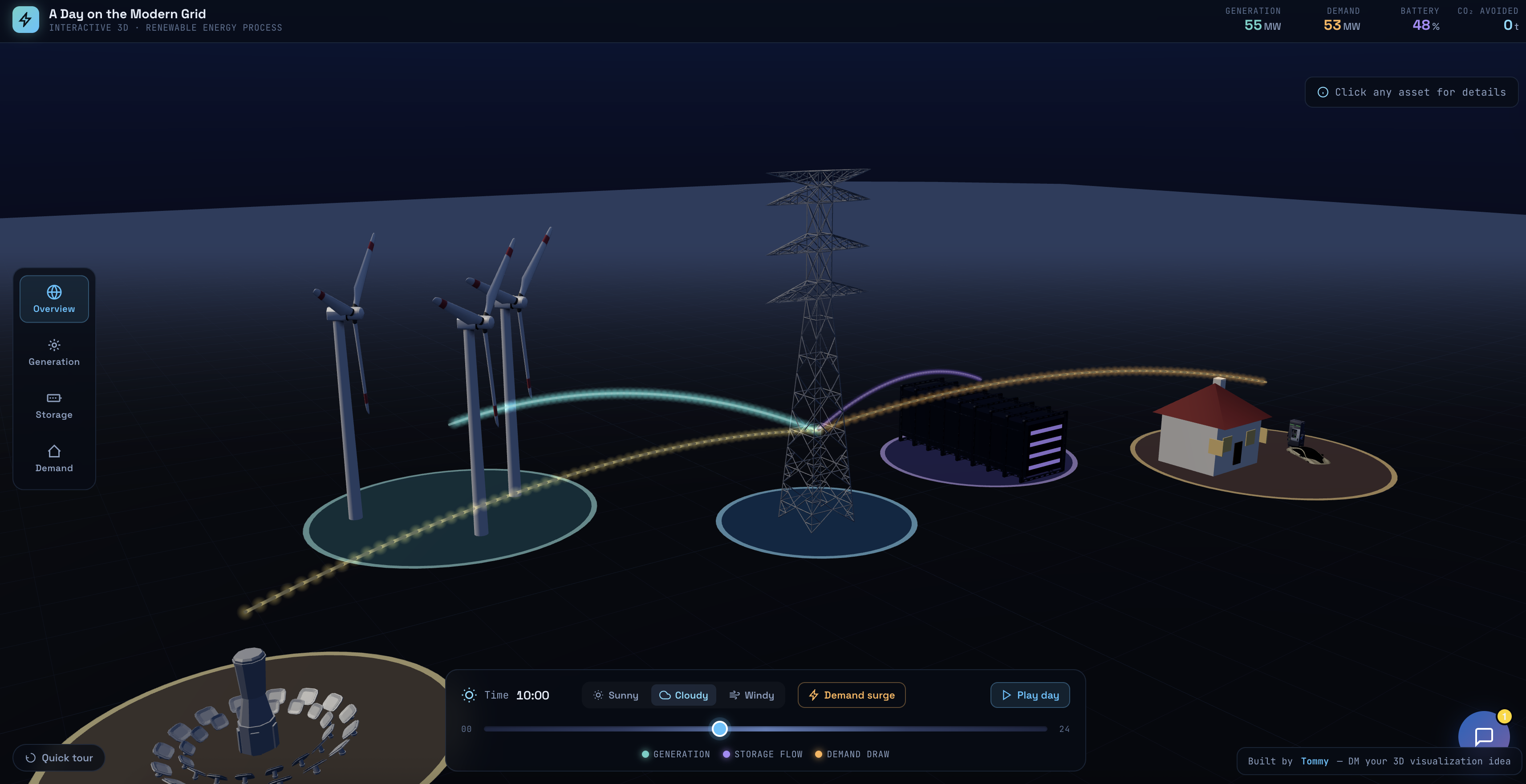This screenshot has height=784, width=1526.
Task: Start the Quick tour
Action: tap(59, 758)
